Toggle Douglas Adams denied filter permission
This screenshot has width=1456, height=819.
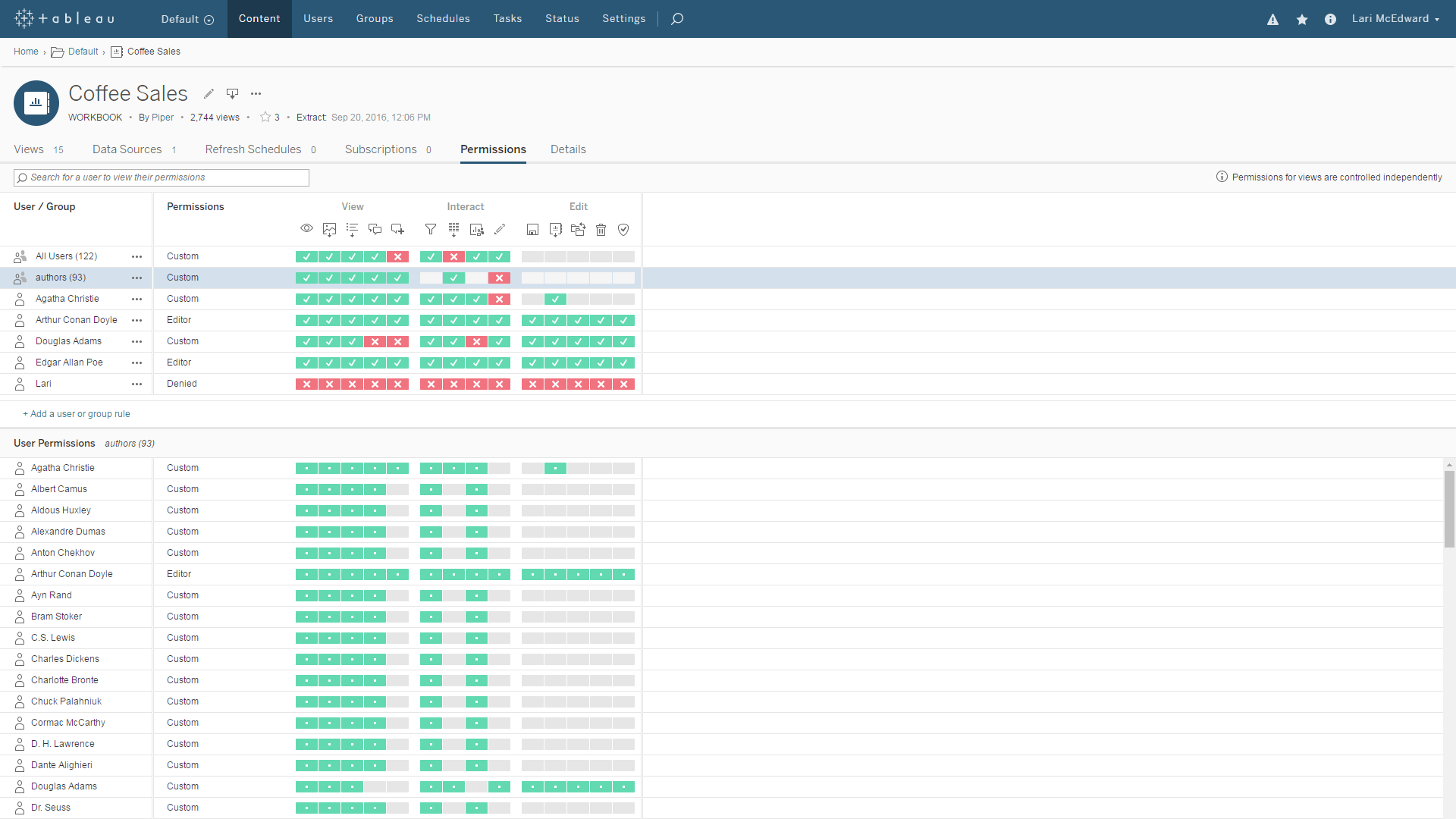[431, 341]
